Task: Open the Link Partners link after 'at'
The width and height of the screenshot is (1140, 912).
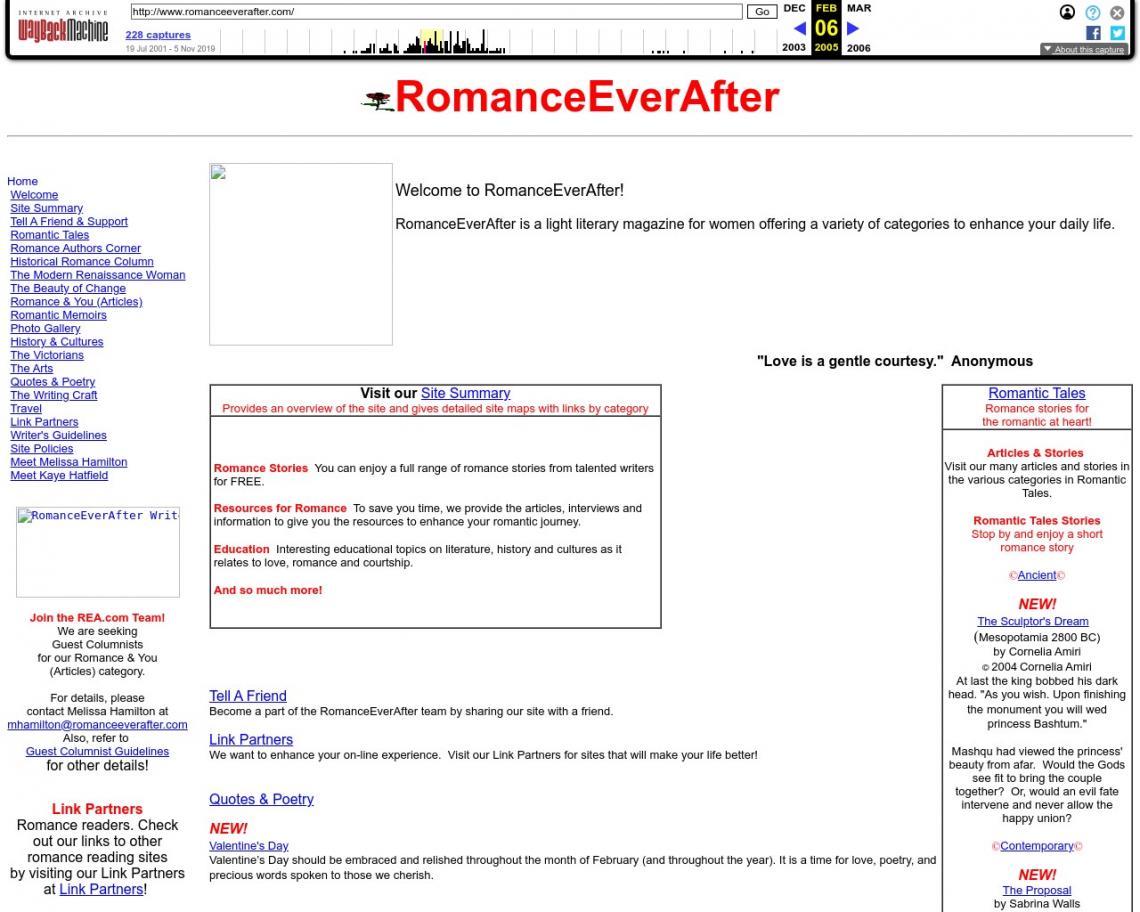Action: pyautogui.click(x=101, y=889)
